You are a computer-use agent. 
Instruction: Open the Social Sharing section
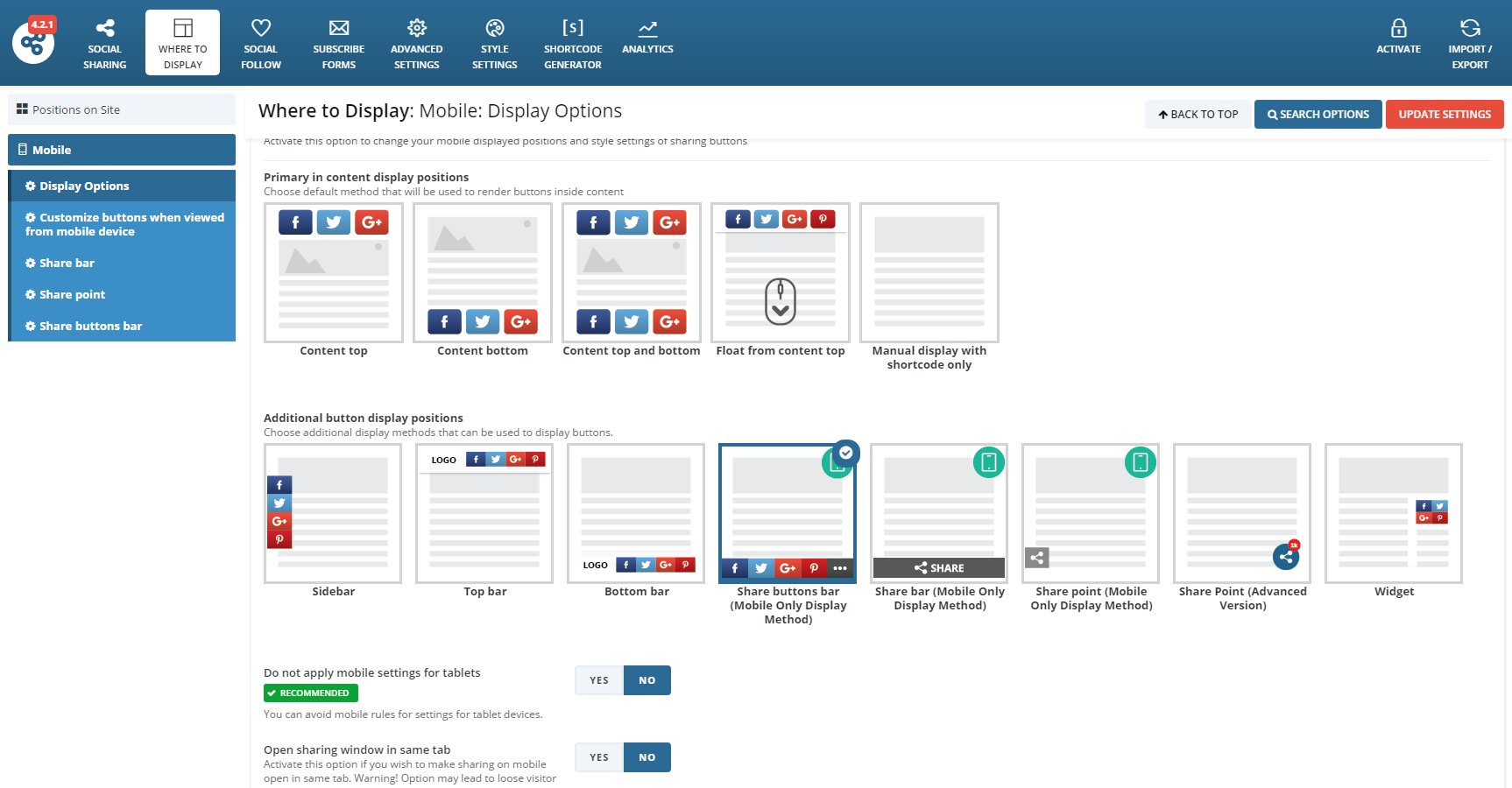104,44
